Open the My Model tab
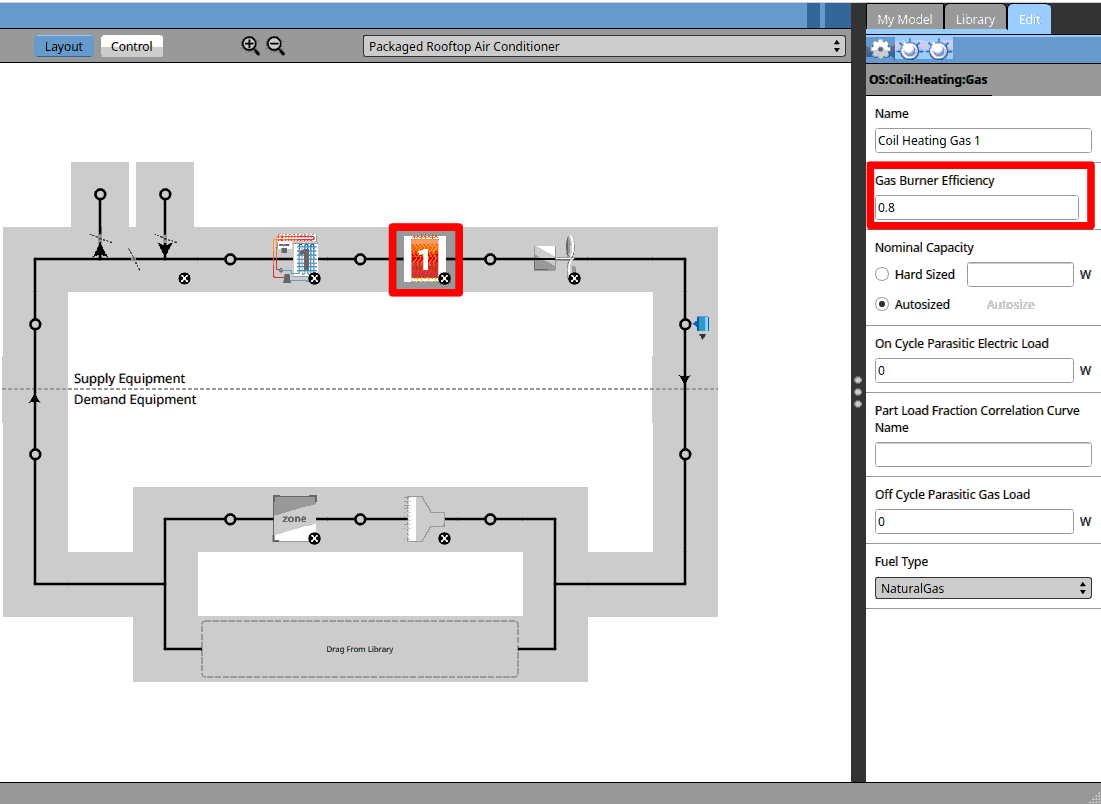The image size is (1101, 804). (905, 19)
